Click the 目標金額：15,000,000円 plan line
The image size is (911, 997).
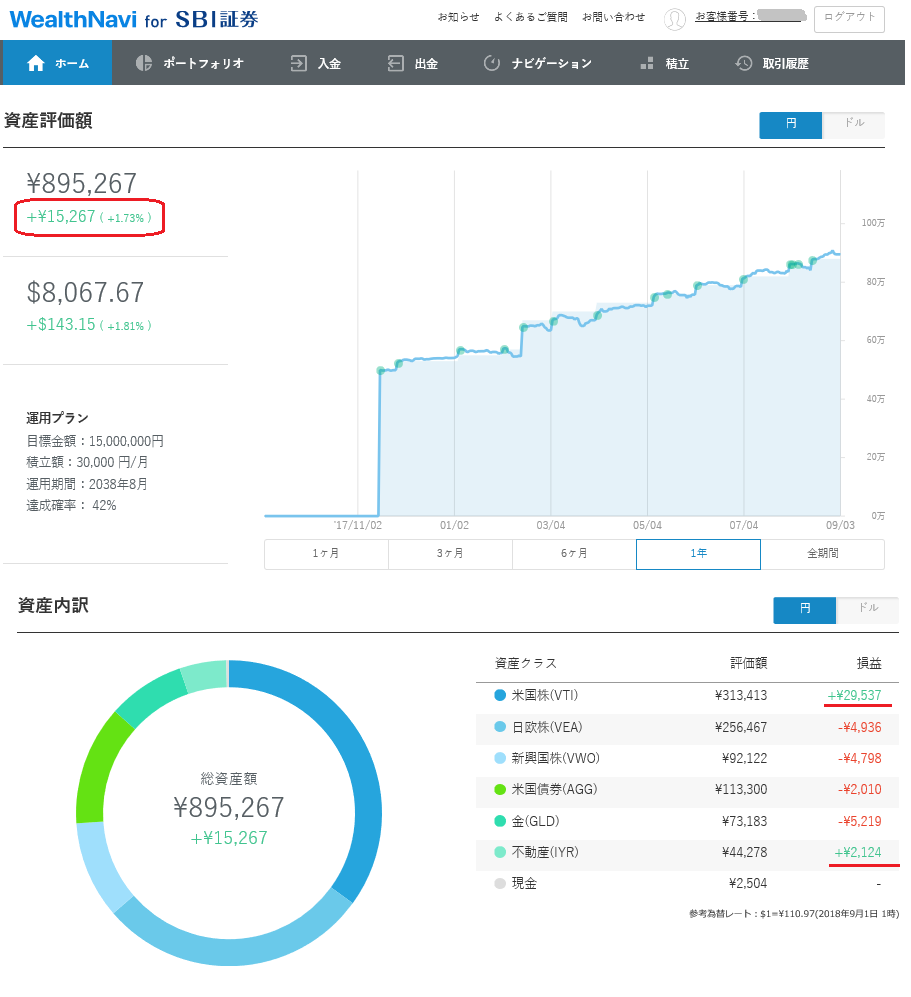[95, 441]
